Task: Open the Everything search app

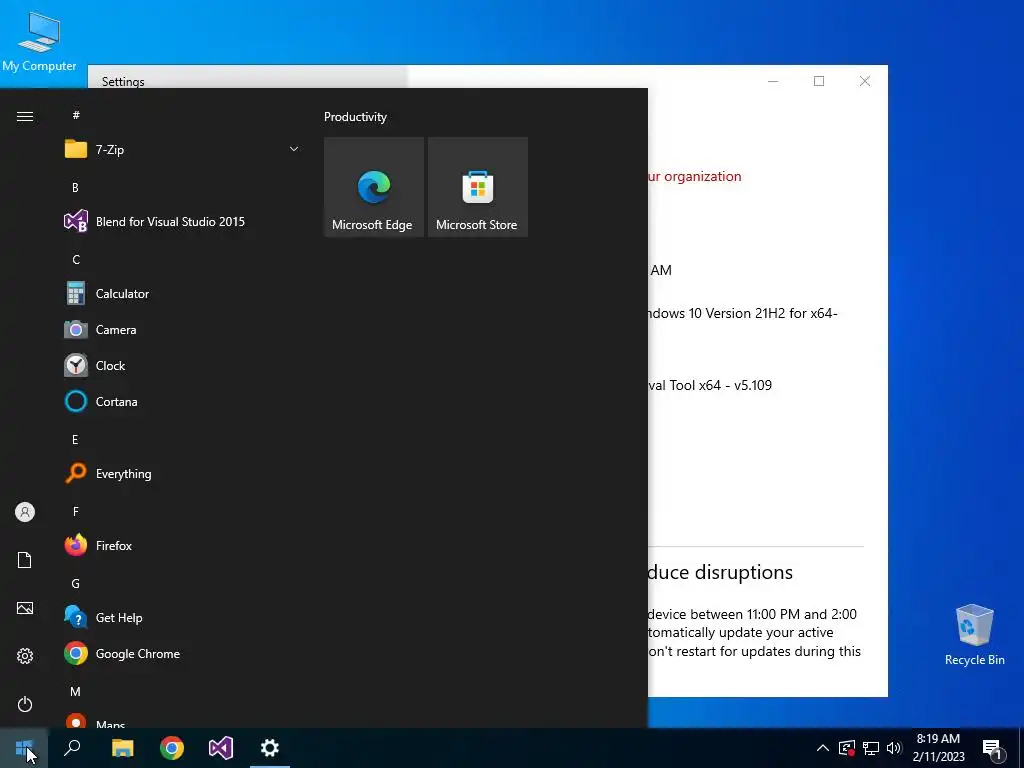Action: (182, 473)
